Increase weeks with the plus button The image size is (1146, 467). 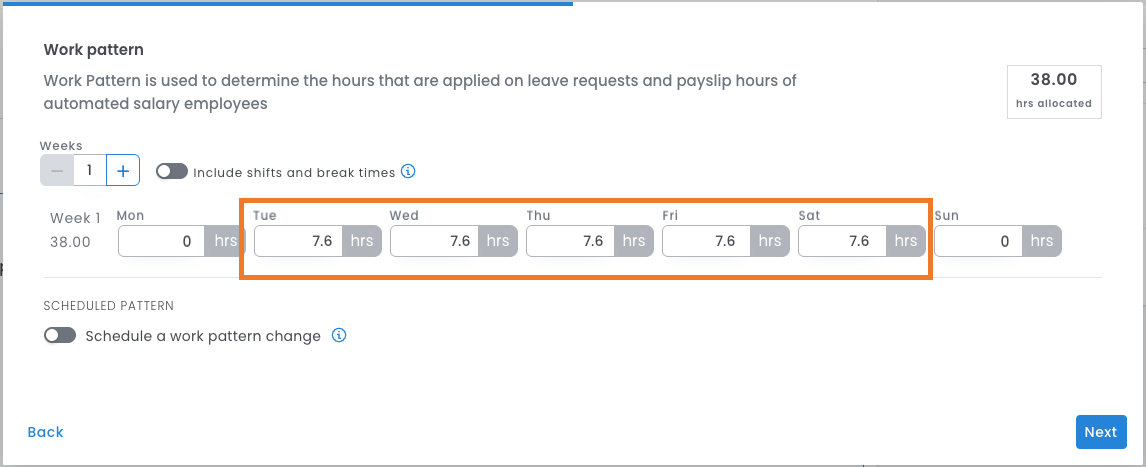click(123, 171)
